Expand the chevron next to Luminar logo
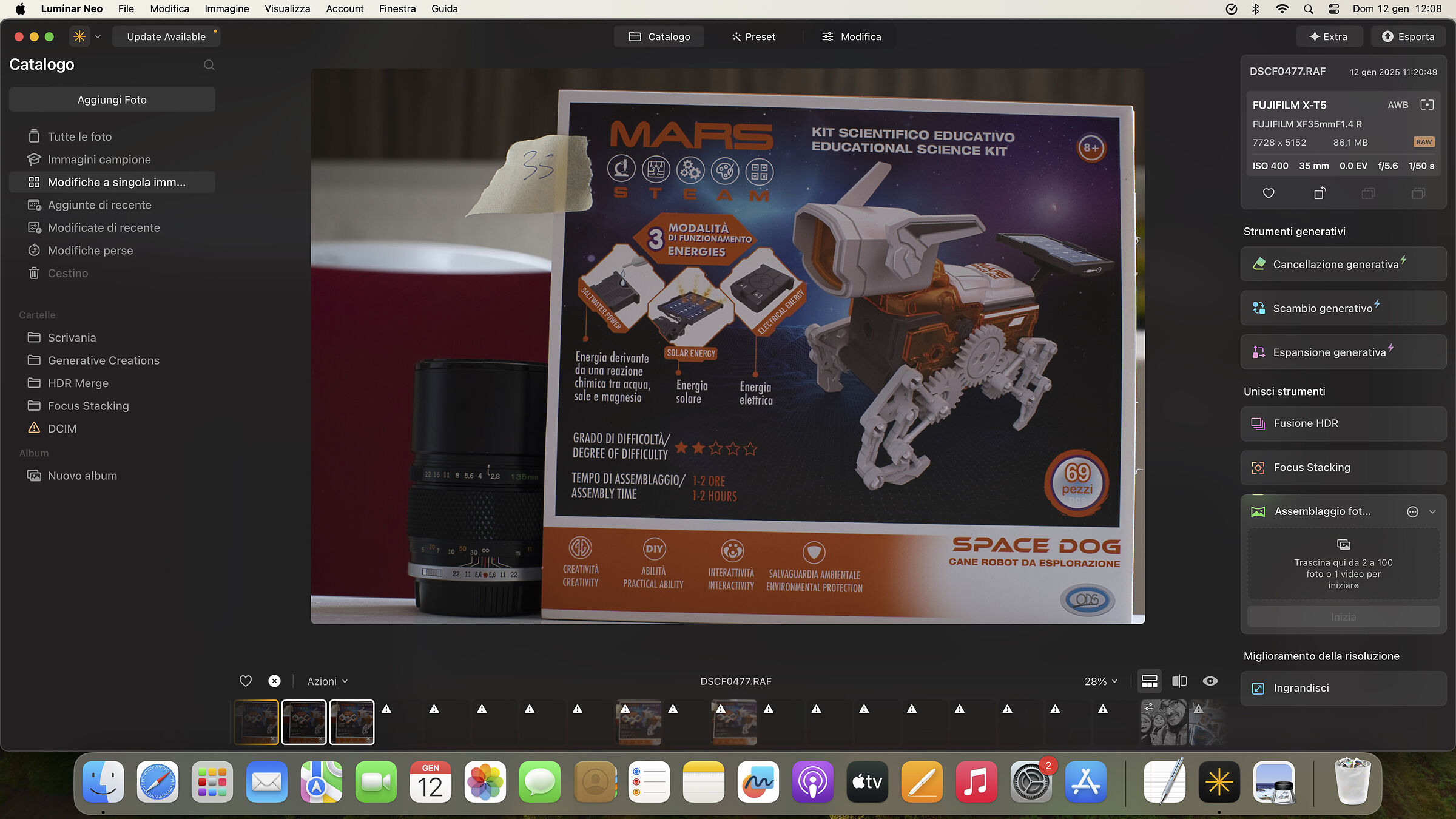This screenshot has height=819, width=1456. [x=98, y=36]
